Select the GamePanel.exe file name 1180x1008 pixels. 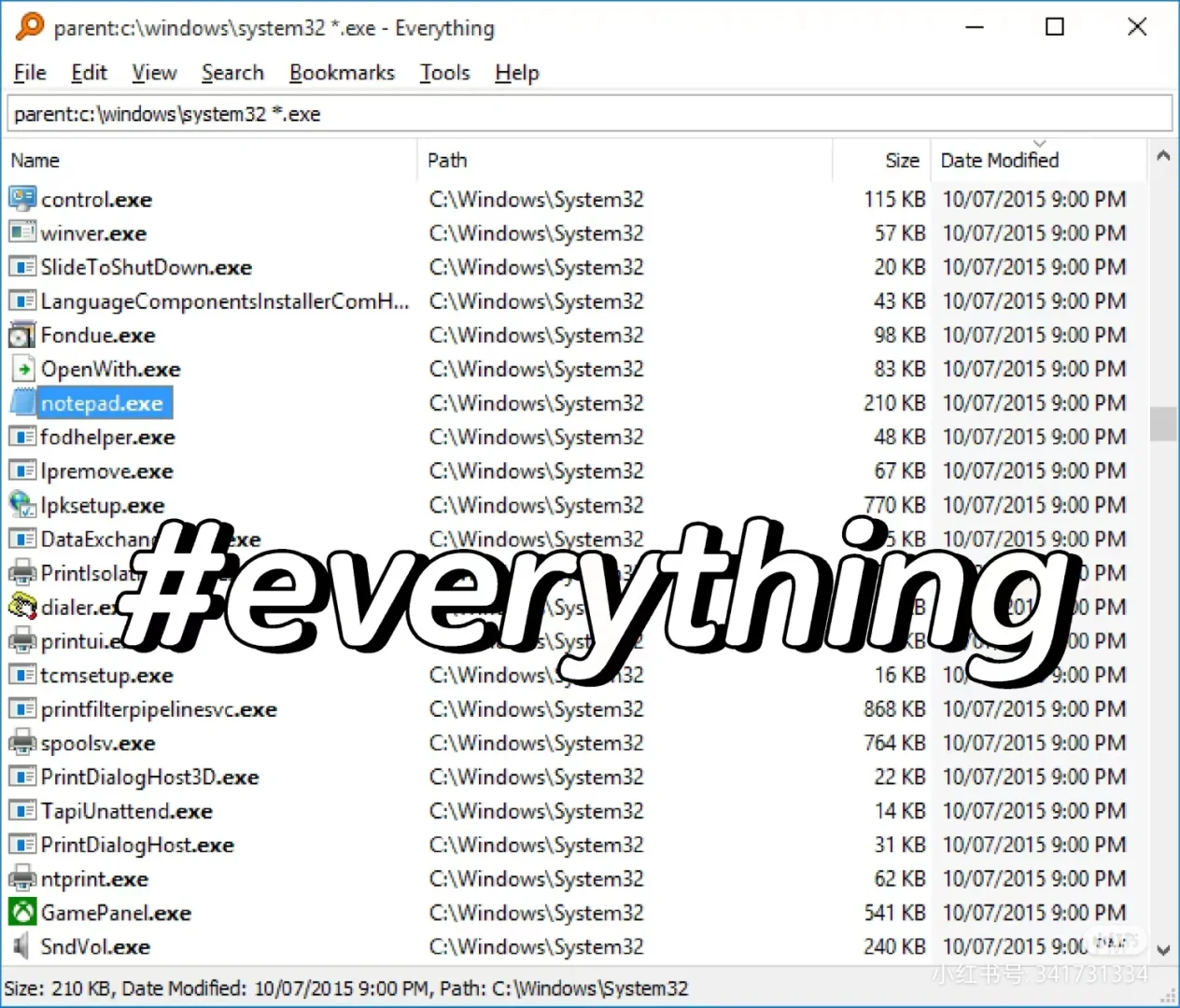tap(116, 913)
